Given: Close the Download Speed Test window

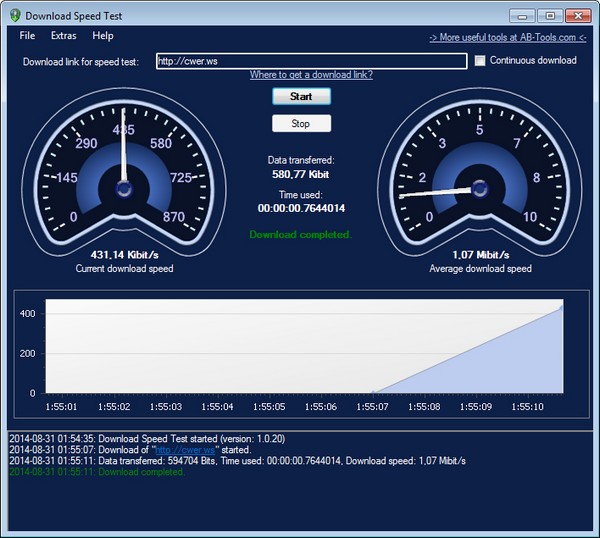Looking at the screenshot, I should pos(578,16).
